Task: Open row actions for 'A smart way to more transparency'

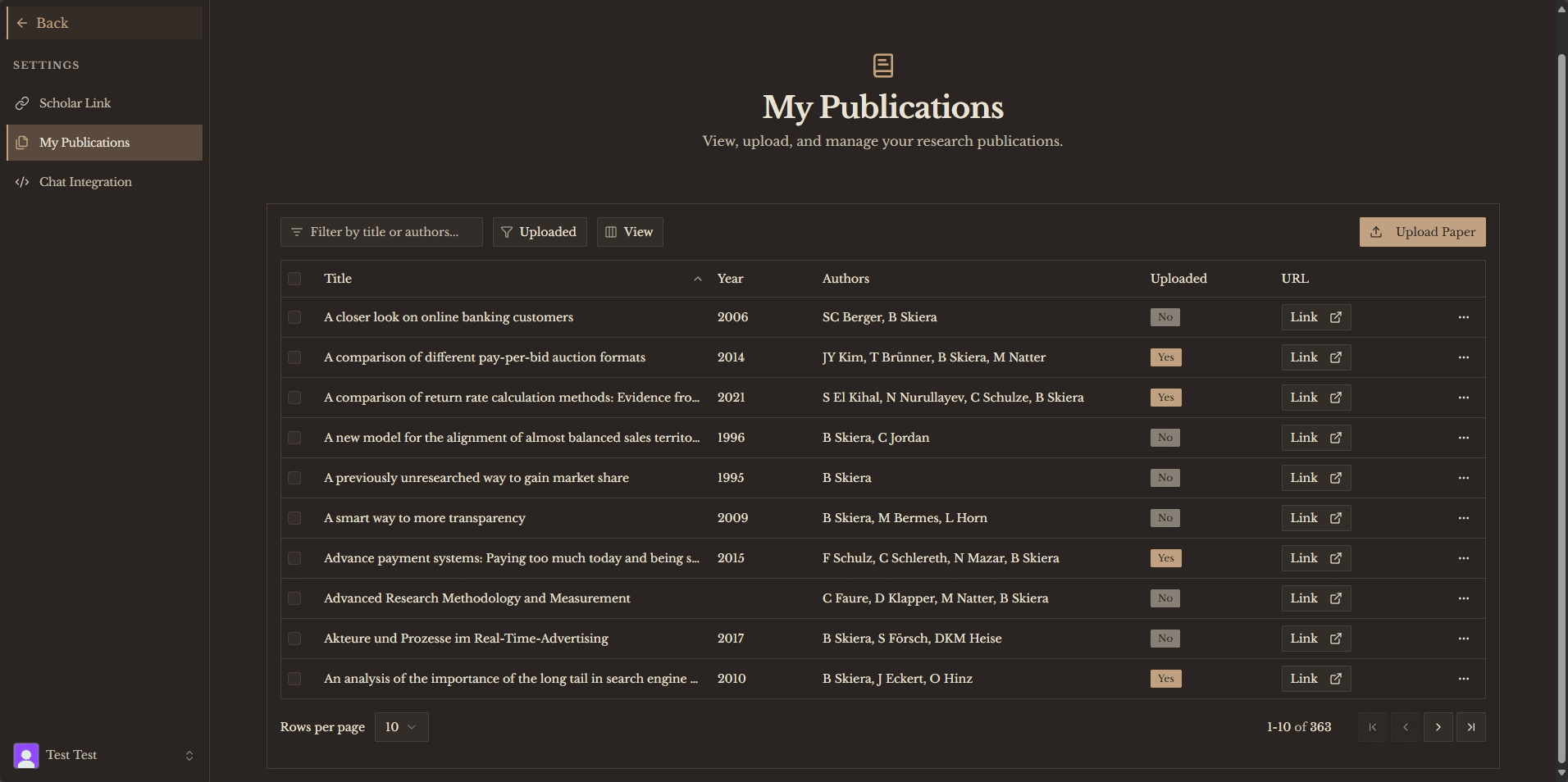Action: (1464, 518)
